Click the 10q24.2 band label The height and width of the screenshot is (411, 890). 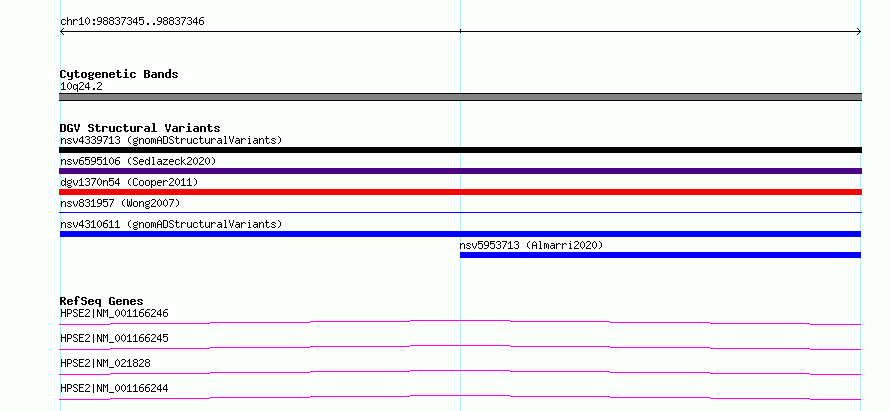(x=81, y=87)
